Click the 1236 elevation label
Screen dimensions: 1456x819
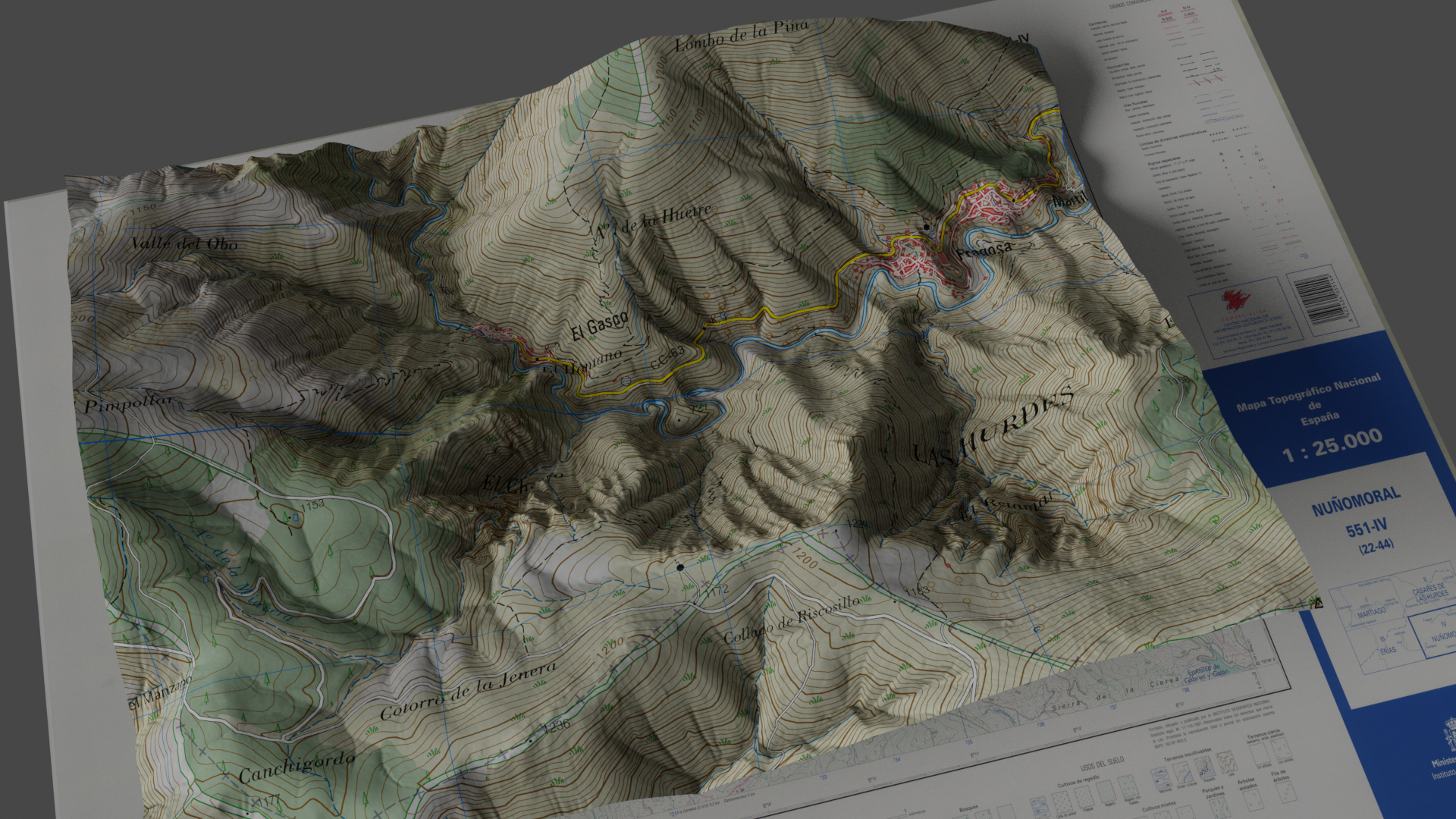click(x=557, y=726)
